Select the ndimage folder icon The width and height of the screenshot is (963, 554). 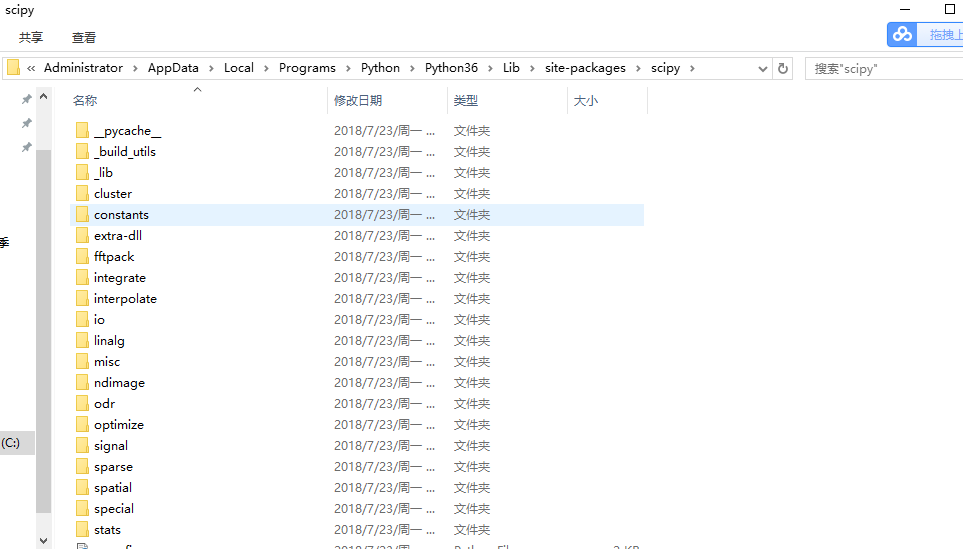click(82, 382)
